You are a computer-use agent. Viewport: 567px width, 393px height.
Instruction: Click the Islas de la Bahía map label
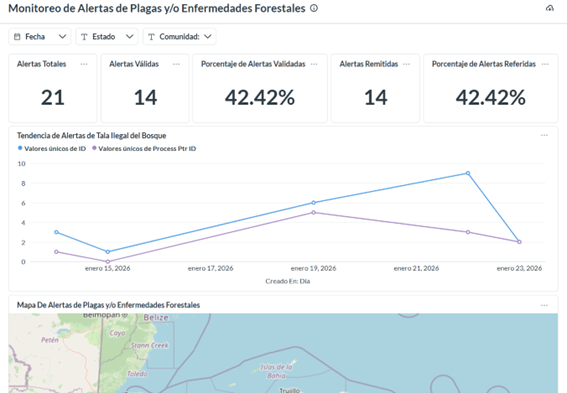click(x=276, y=371)
